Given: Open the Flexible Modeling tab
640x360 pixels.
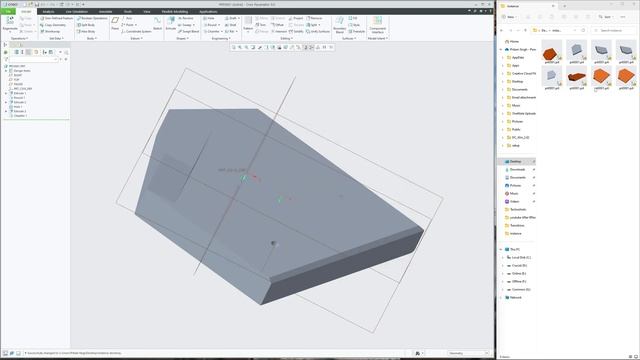Looking at the screenshot, I should tap(175, 11).
